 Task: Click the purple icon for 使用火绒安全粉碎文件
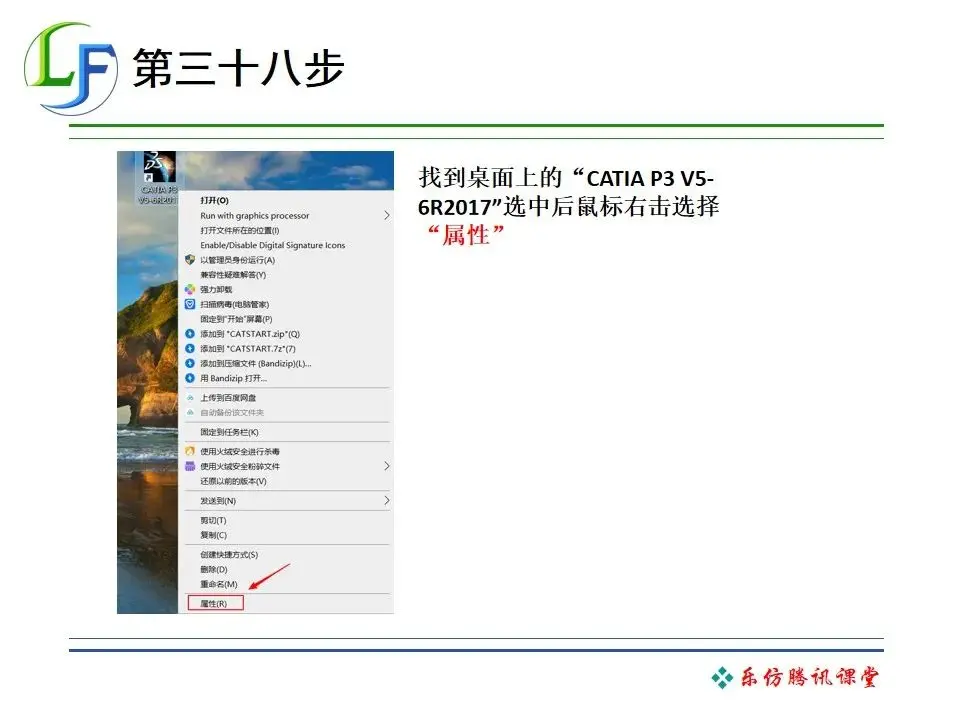(190, 466)
